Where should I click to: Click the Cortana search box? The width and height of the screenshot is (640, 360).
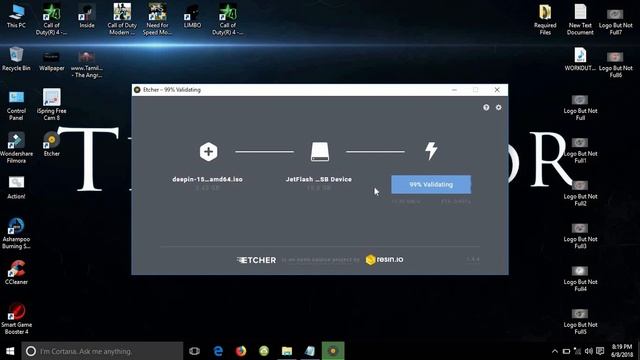pyautogui.click(x=102, y=351)
